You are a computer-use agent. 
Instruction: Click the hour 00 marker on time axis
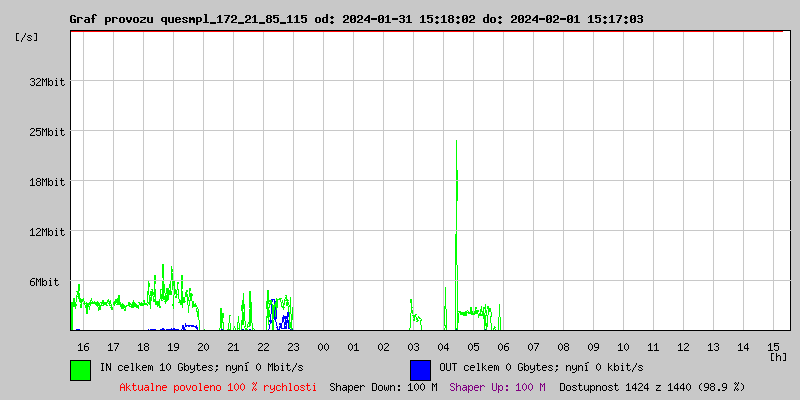pyautogui.click(x=323, y=346)
